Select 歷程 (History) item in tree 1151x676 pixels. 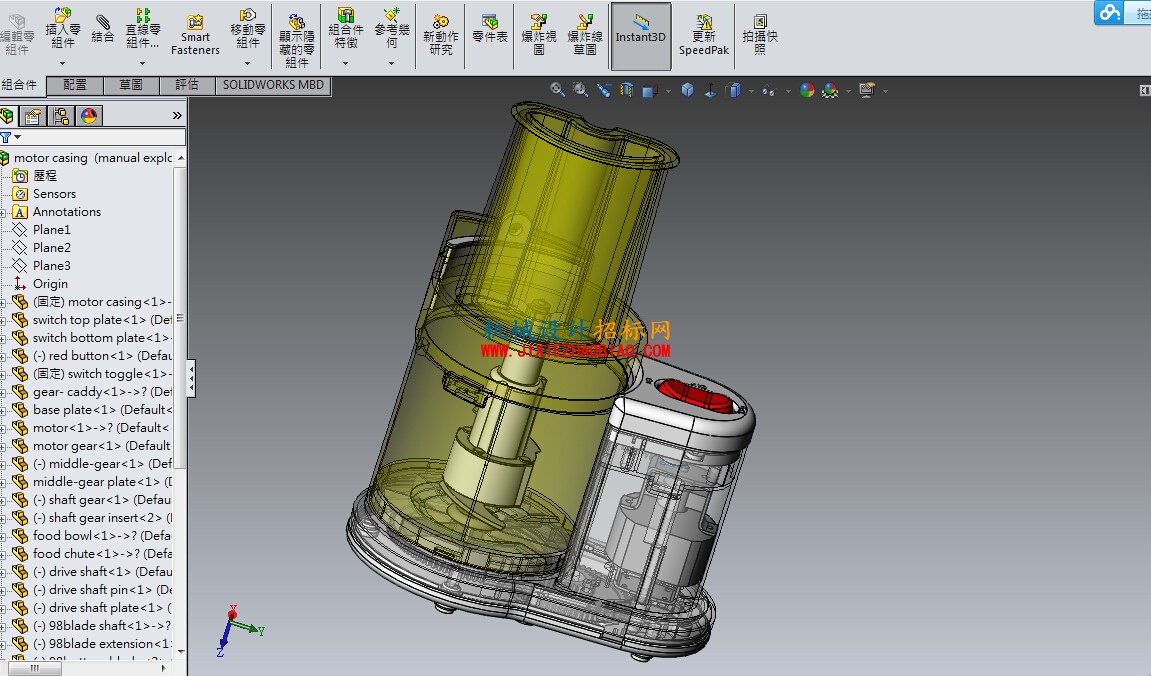(44, 176)
